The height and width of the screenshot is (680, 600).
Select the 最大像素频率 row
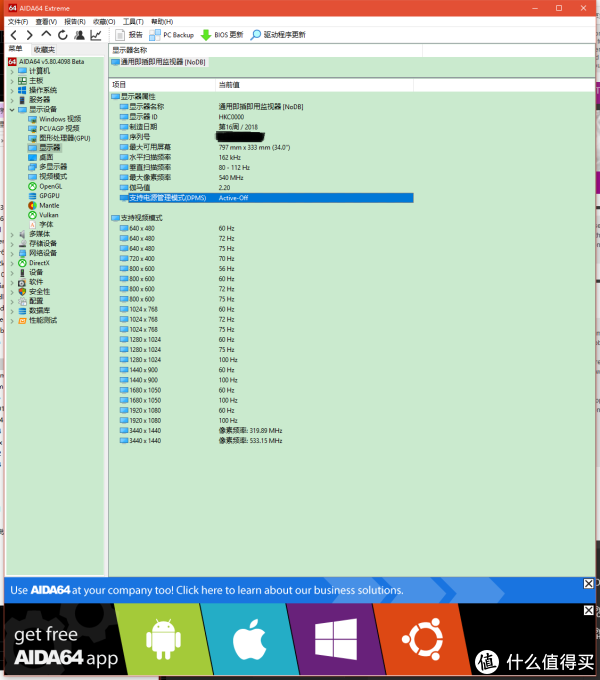[x=266, y=177]
